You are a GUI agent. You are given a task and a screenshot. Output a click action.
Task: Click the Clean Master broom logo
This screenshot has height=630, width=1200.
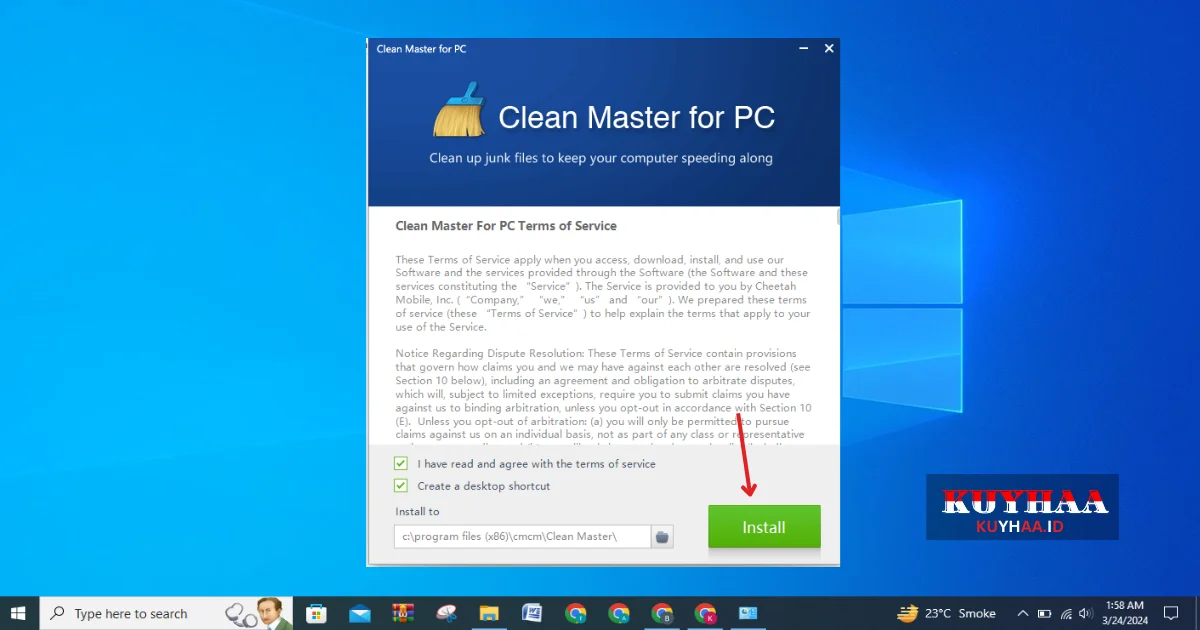tap(459, 110)
